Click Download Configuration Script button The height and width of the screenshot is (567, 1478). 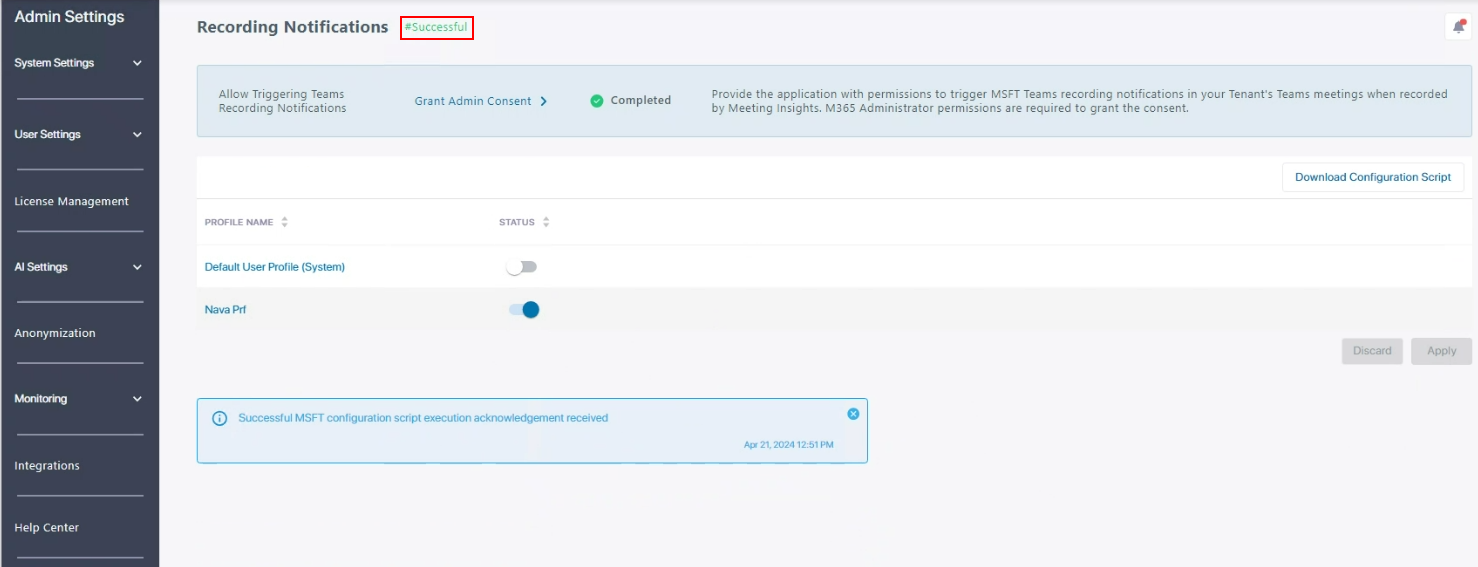point(1372,177)
